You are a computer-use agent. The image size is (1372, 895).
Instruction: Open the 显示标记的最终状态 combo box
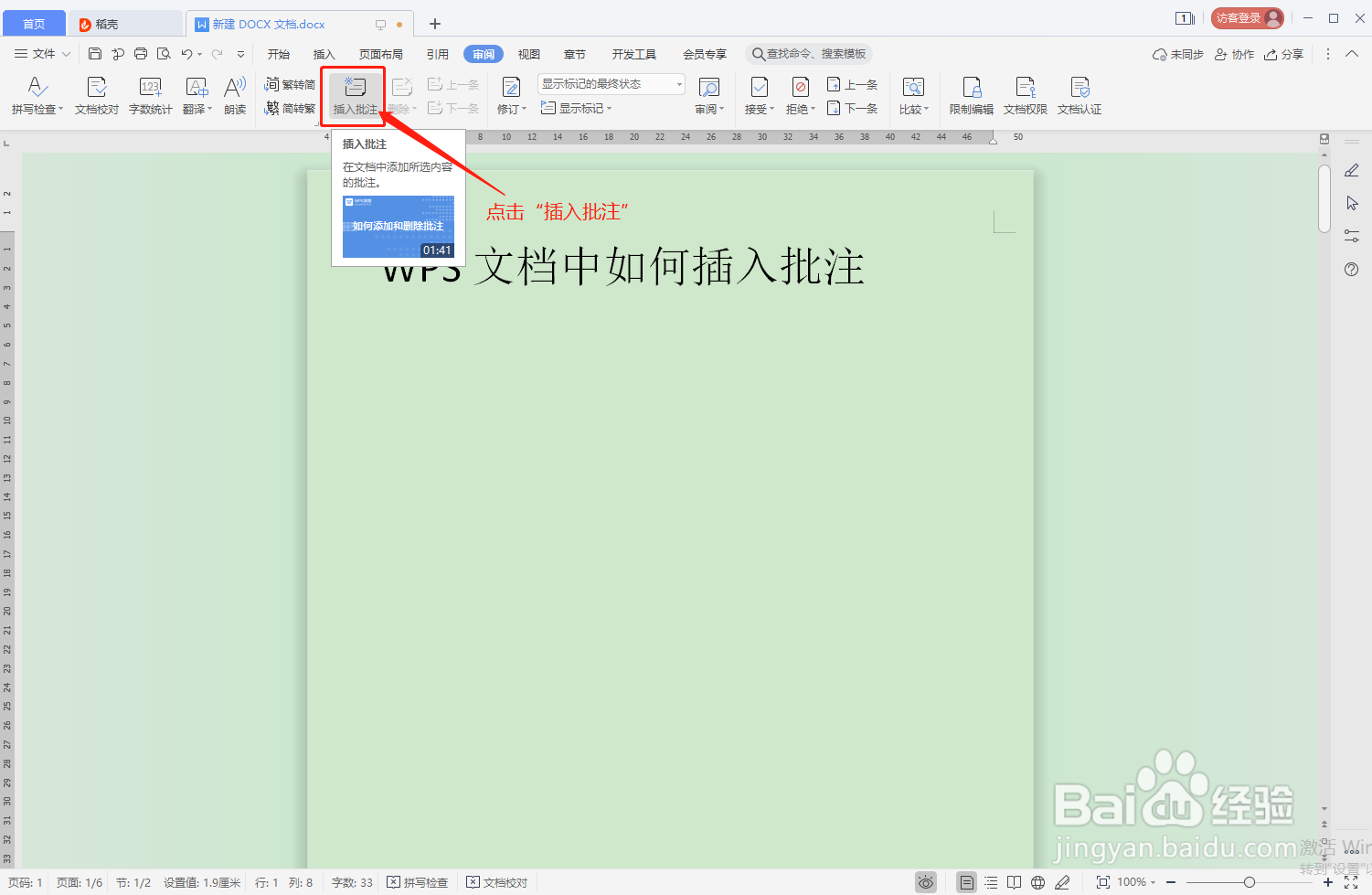[611, 84]
